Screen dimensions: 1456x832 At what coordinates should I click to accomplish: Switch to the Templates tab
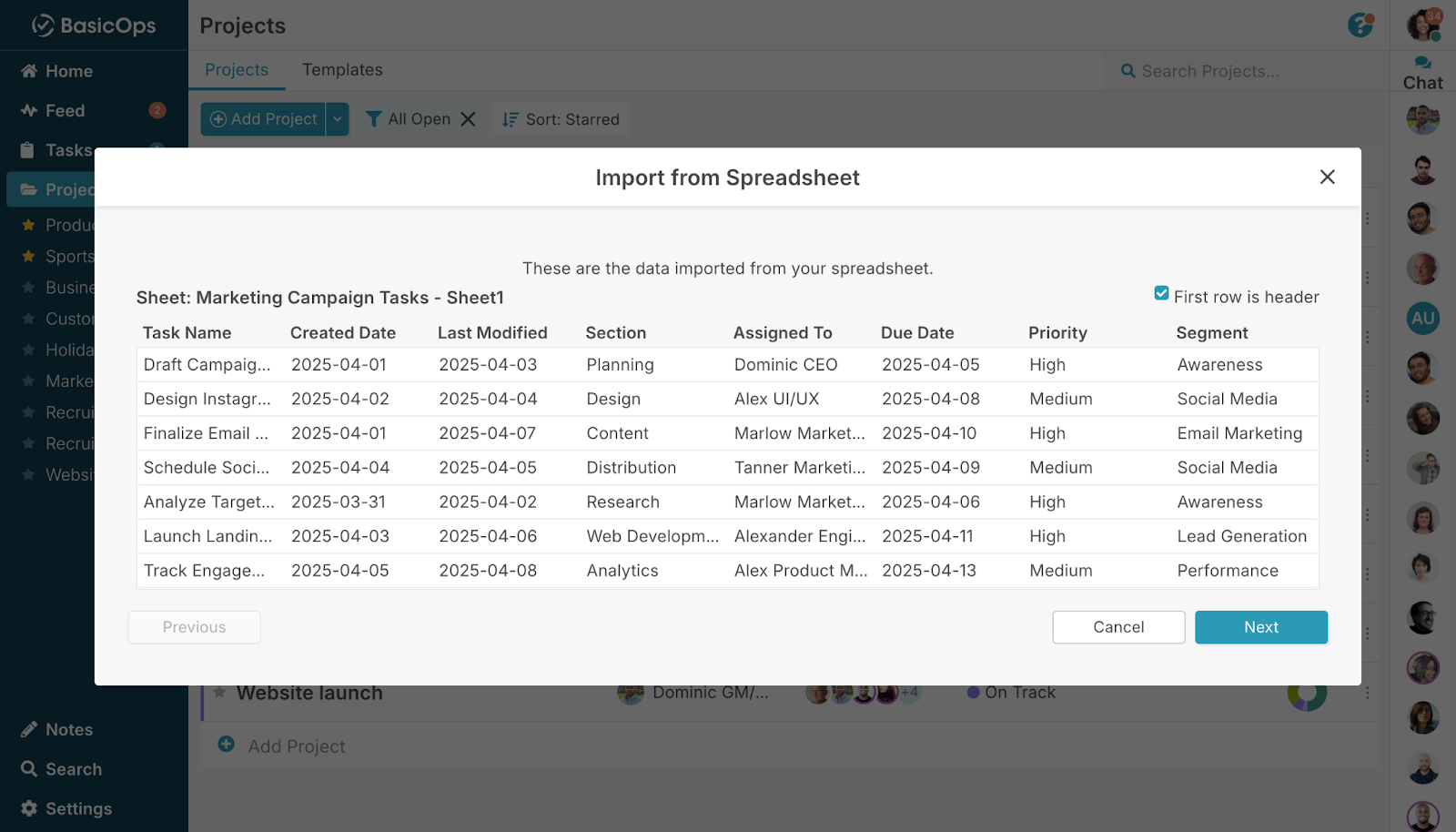343,69
